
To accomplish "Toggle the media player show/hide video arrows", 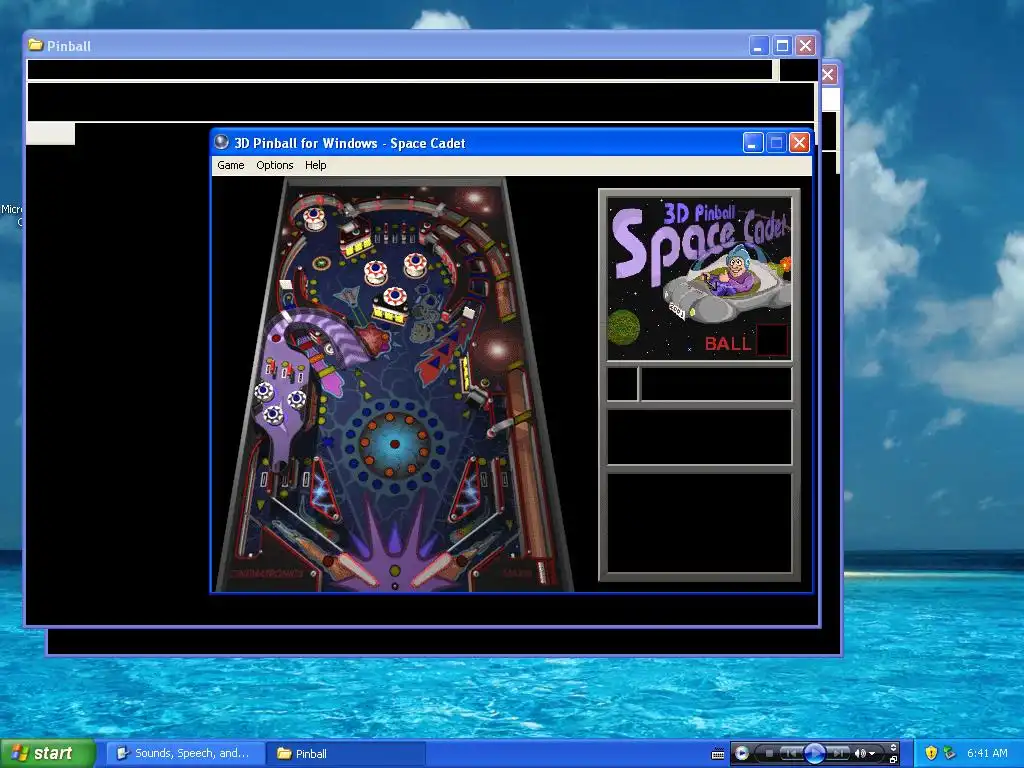I will (893, 747).
